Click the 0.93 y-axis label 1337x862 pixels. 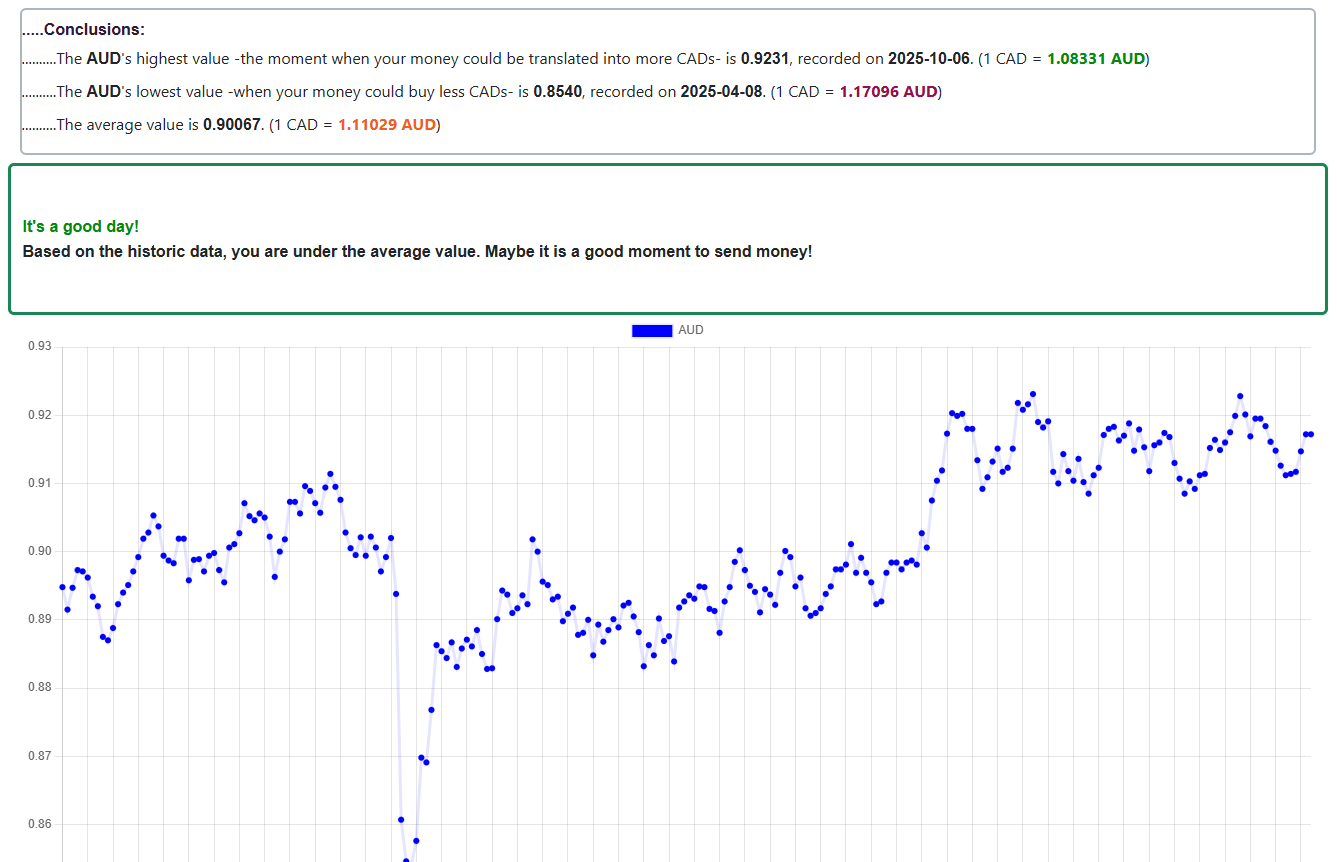(x=39, y=347)
